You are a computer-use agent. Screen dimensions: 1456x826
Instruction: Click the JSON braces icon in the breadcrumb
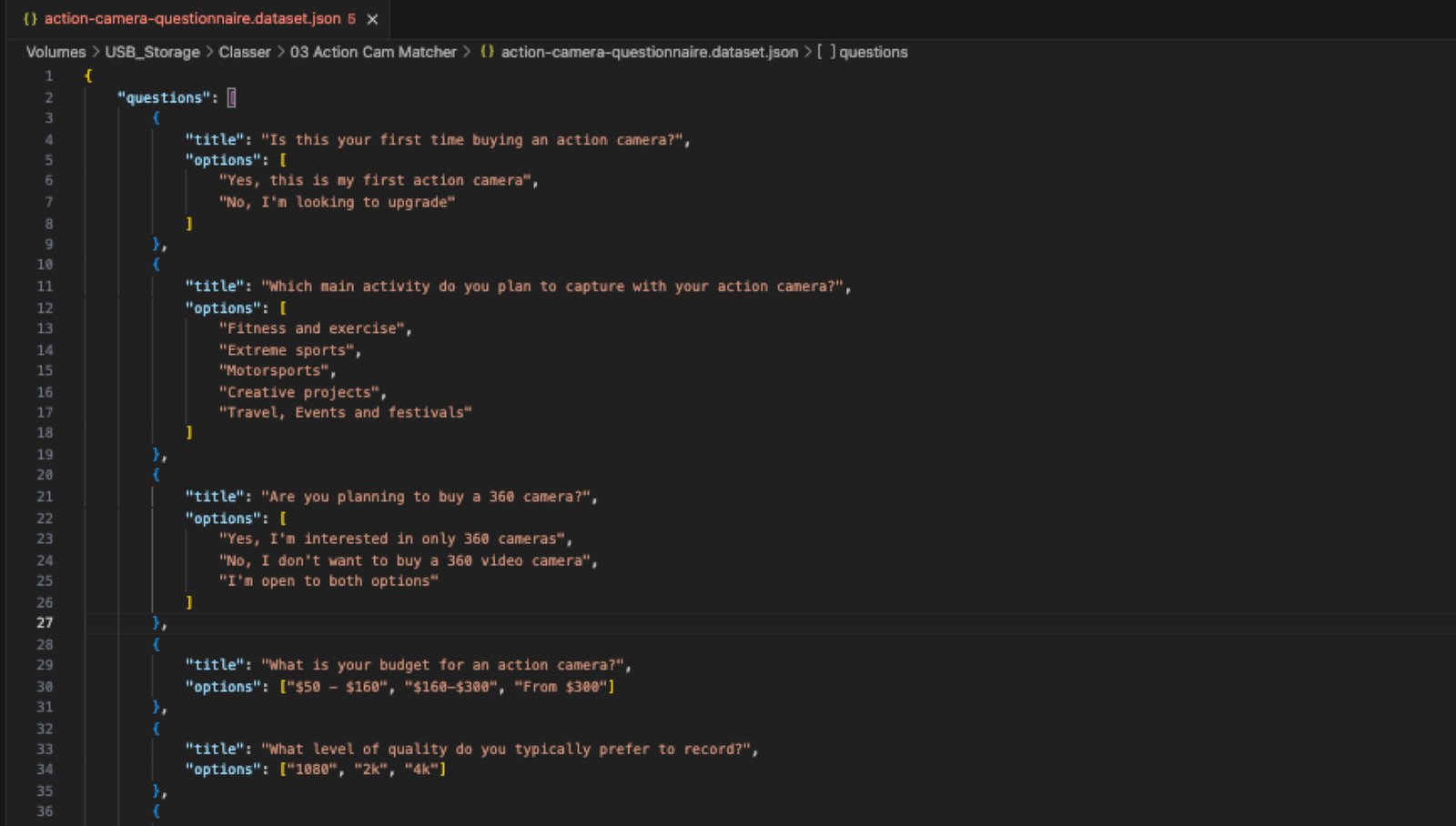pyautogui.click(x=488, y=52)
